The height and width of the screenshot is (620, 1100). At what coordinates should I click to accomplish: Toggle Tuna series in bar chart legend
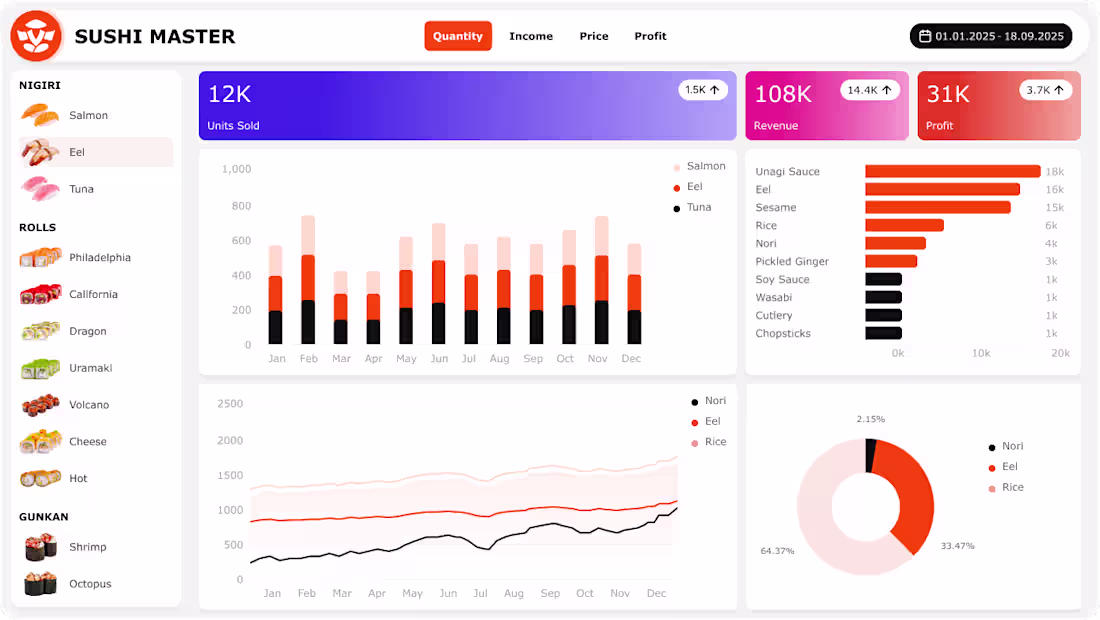coord(692,207)
